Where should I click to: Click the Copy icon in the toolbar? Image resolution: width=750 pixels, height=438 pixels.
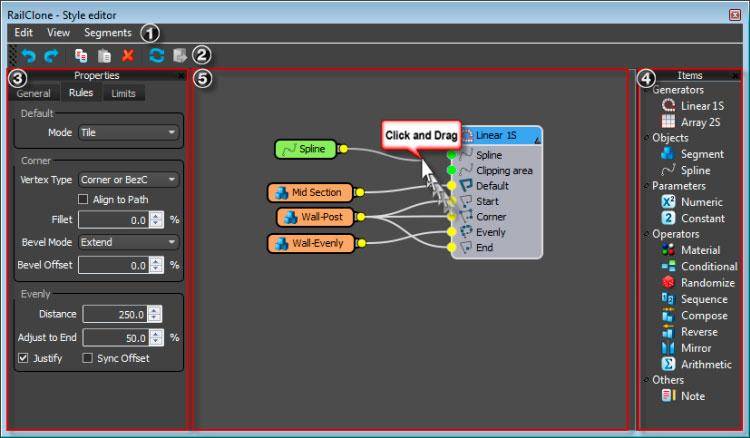[83, 55]
